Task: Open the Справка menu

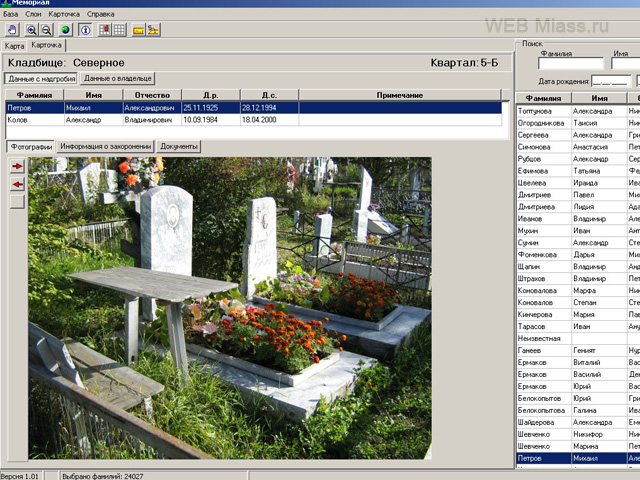Action: (x=100, y=15)
